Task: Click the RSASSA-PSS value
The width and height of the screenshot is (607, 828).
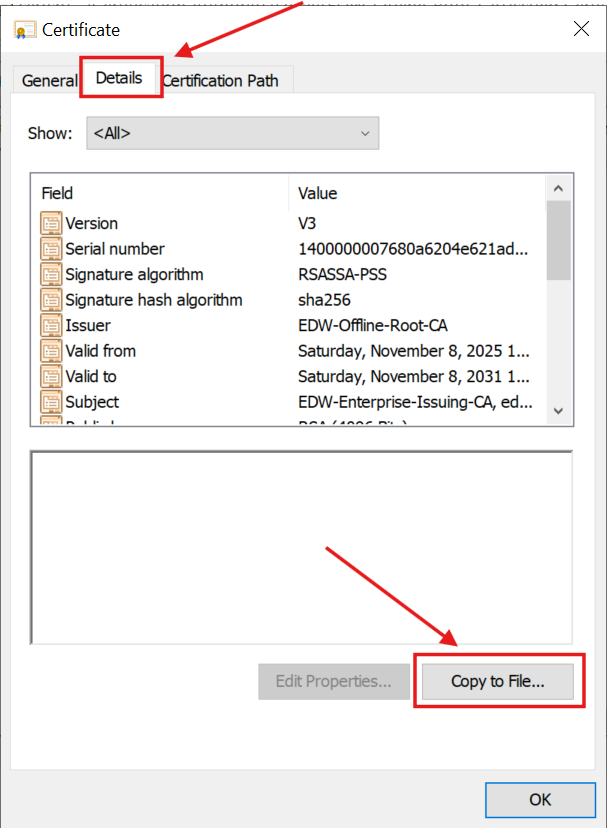Action: (342, 275)
